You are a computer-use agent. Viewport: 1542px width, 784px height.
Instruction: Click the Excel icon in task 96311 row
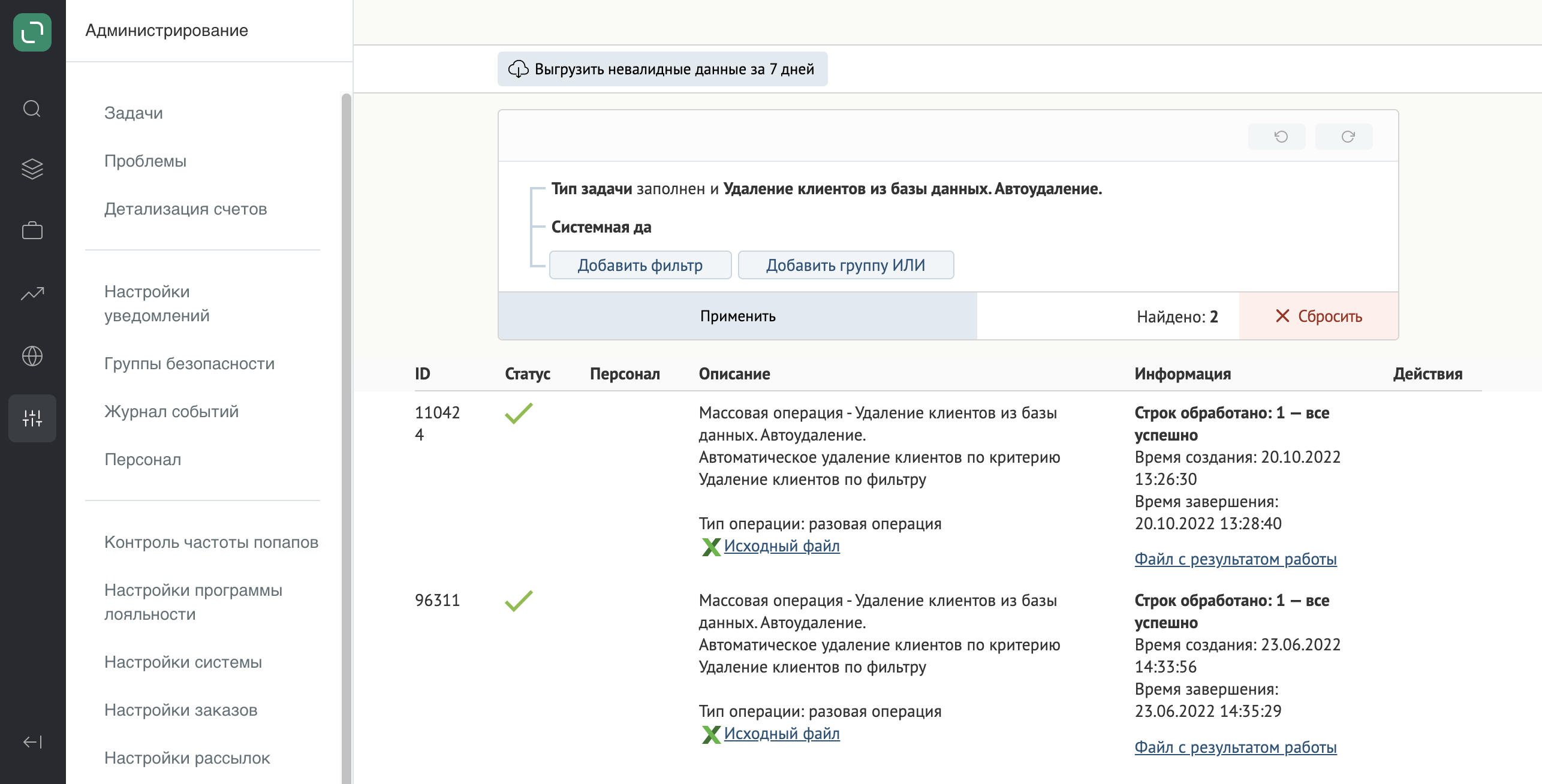pyautogui.click(x=711, y=734)
